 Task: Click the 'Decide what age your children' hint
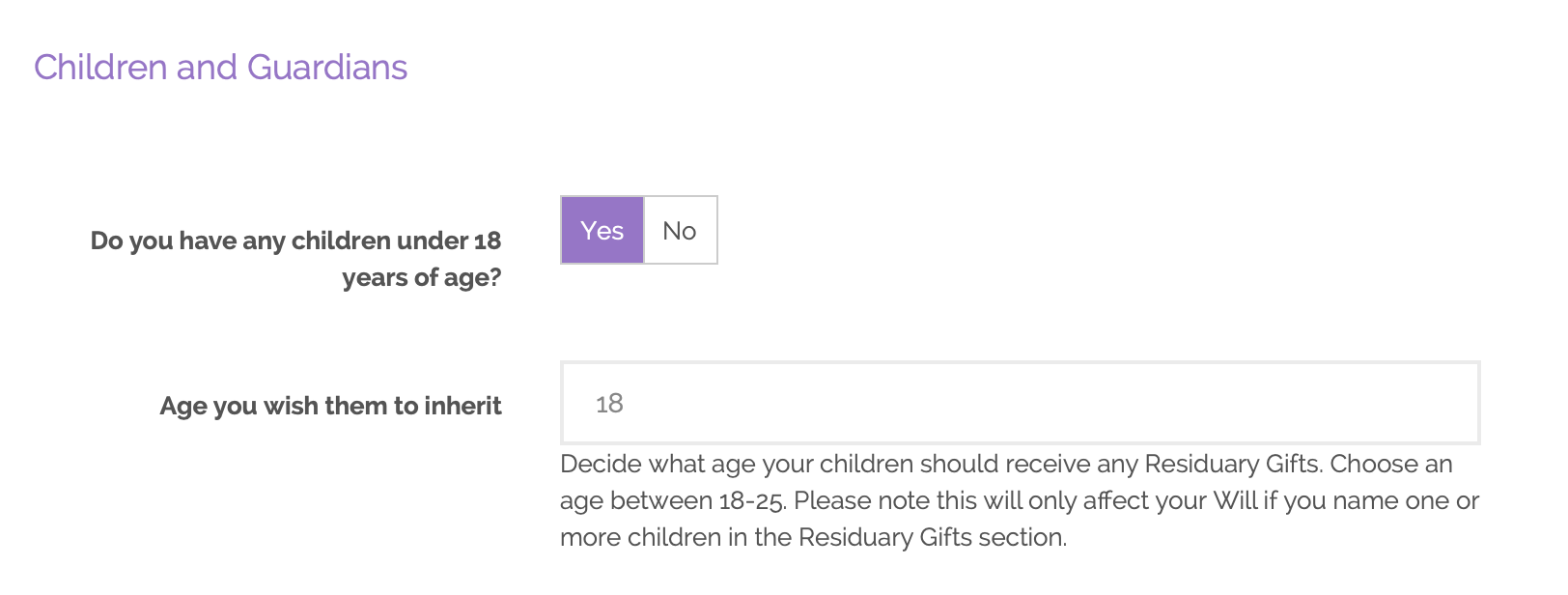(x=1005, y=465)
